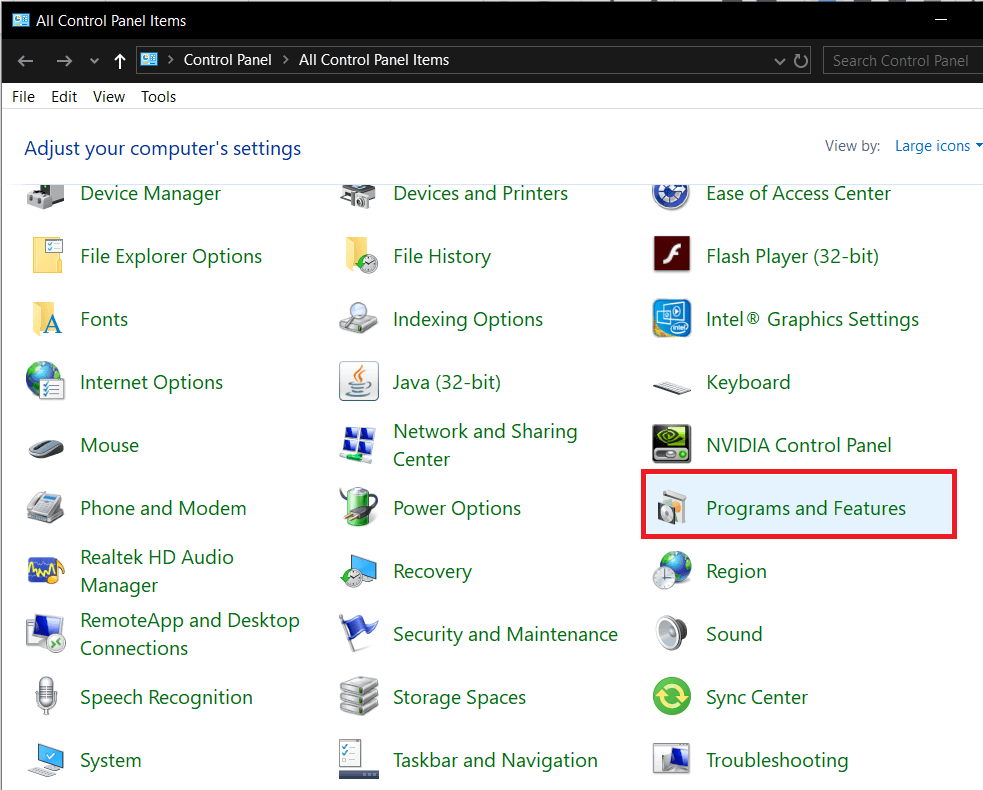
Task: Open the Tools menu
Action: pos(158,97)
